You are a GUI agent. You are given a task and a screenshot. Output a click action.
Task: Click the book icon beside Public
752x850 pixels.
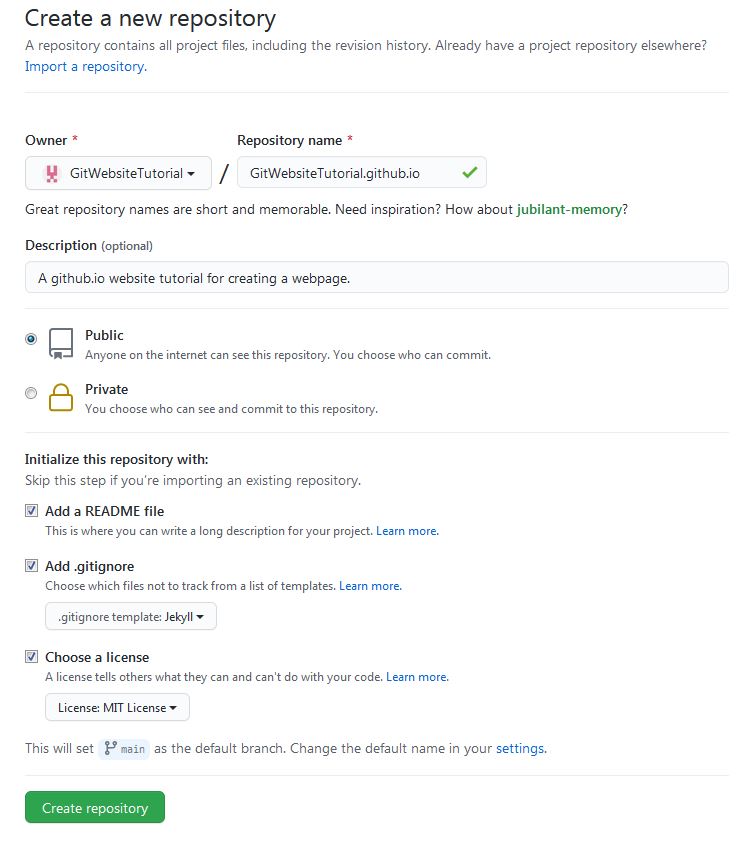click(61, 343)
